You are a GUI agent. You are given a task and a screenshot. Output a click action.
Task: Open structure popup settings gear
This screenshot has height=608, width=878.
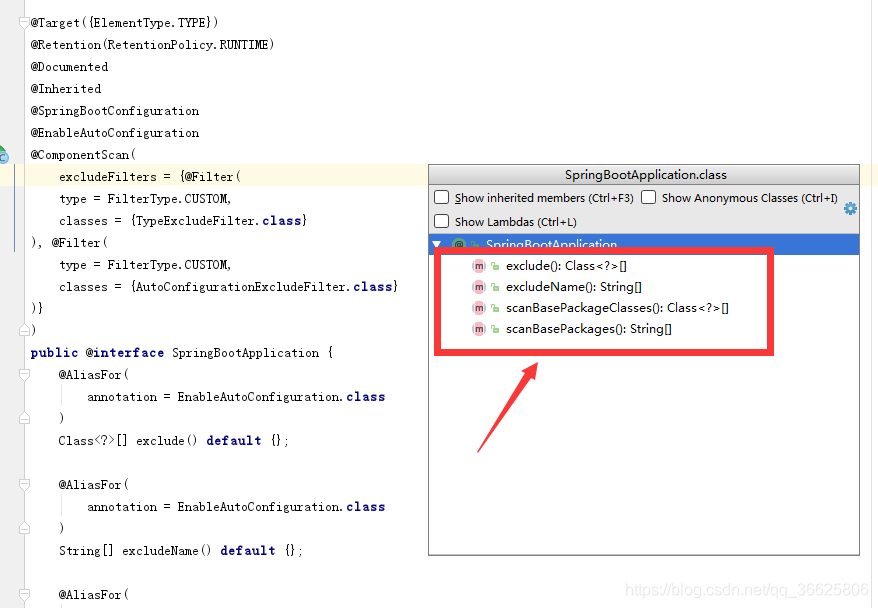pos(850,209)
